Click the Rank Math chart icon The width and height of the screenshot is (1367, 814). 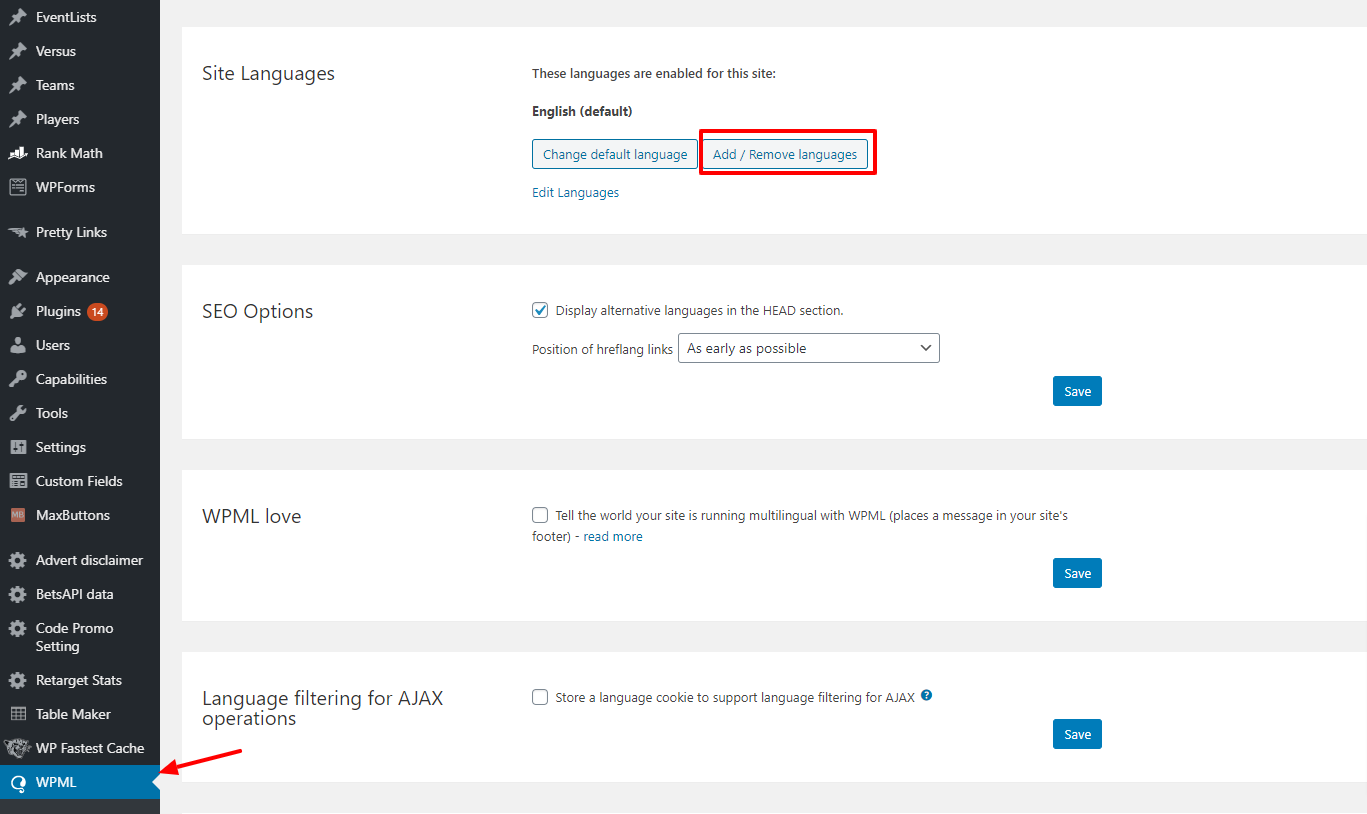(x=18, y=153)
